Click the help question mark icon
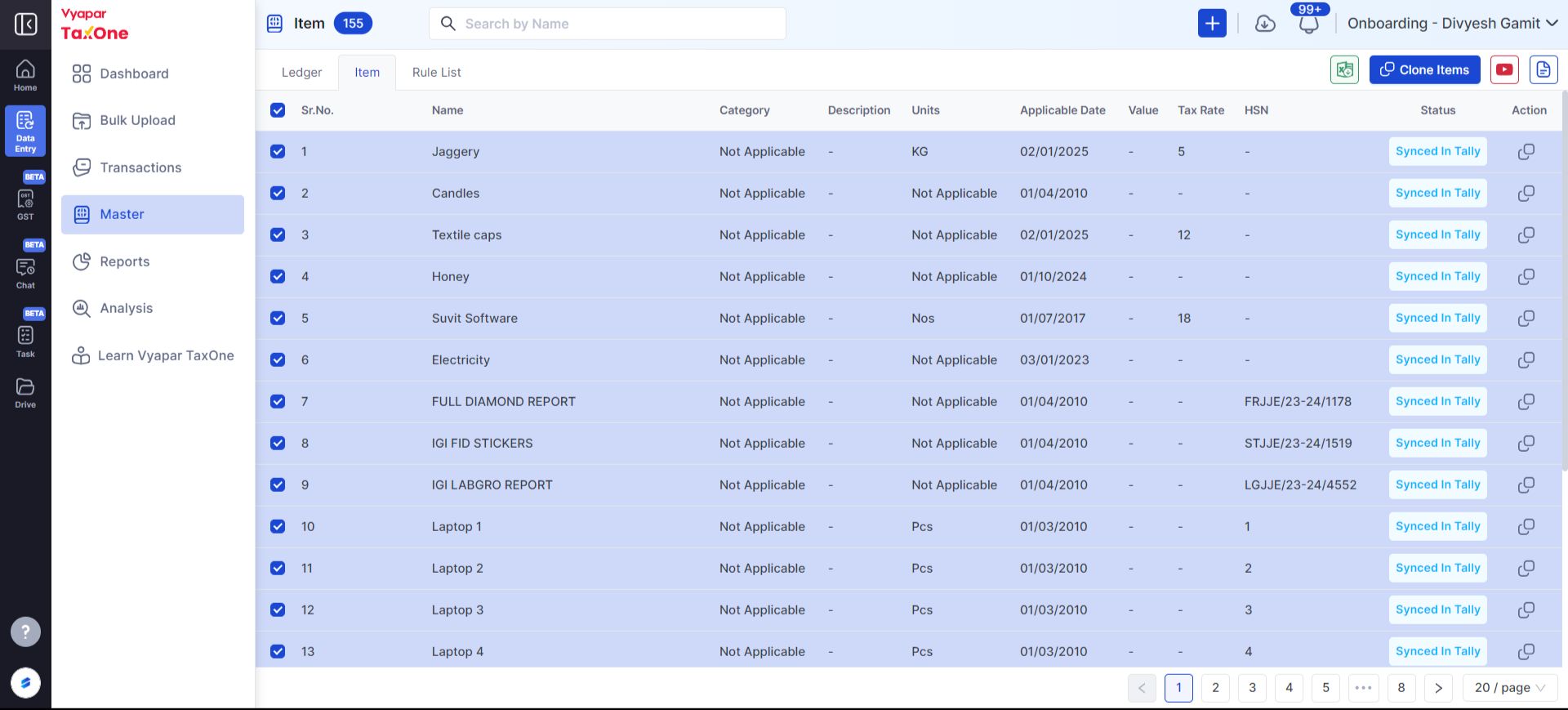This screenshot has height=710, width=1568. pyautogui.click(x=25, y=632)
